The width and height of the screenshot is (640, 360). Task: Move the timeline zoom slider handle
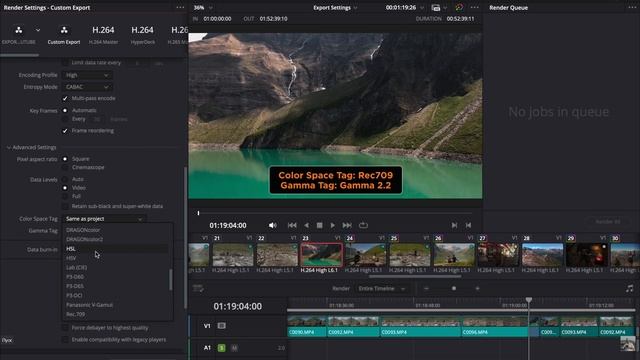tap(453, 289)
